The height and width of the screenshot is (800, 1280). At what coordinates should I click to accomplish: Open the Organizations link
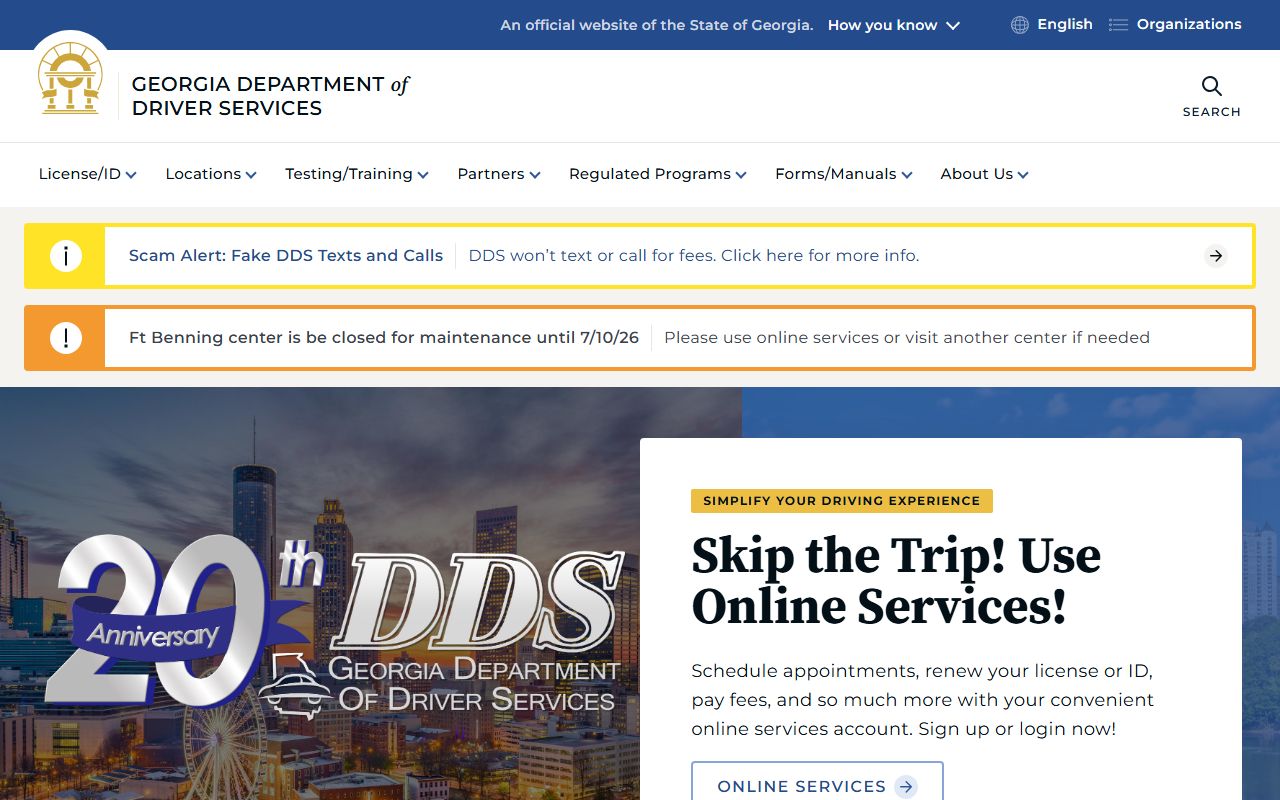(x=1176, y=25)
